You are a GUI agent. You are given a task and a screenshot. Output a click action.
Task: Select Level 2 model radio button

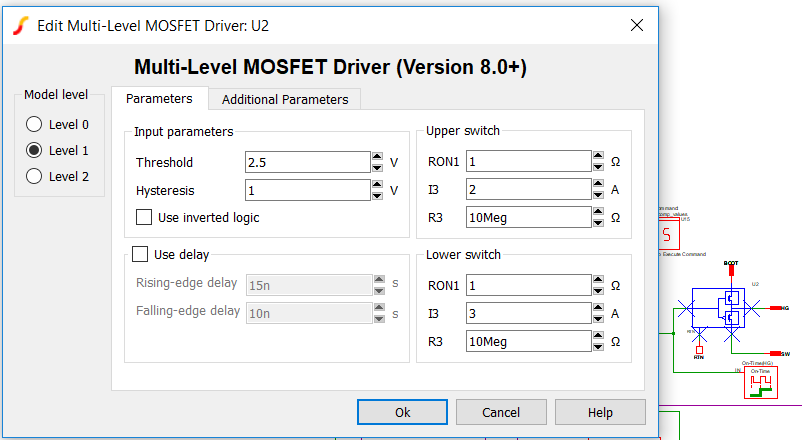tap(34, 176)
